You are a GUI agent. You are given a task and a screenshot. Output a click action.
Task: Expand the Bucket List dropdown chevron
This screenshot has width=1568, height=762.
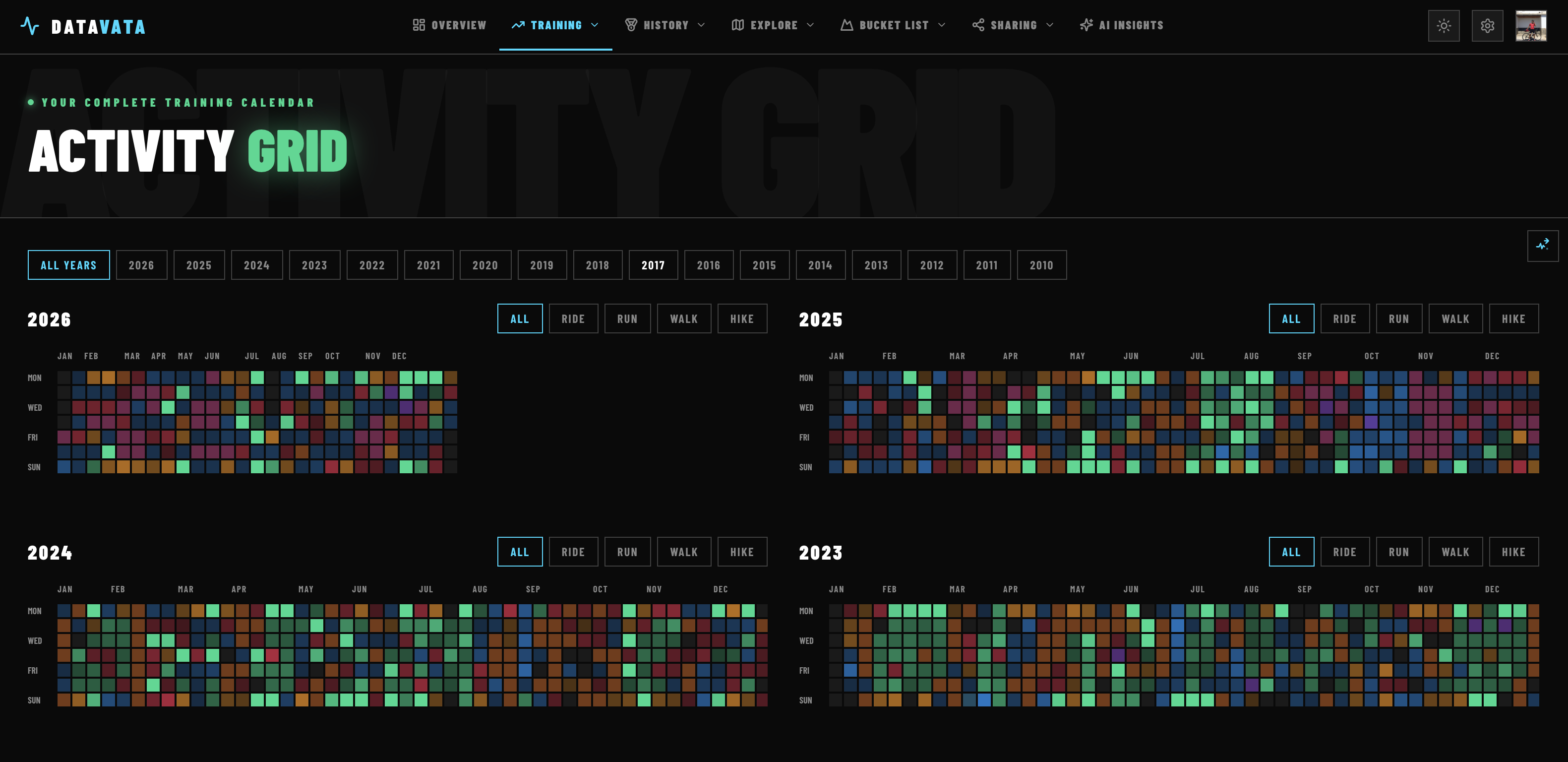(x=942, y=25)
